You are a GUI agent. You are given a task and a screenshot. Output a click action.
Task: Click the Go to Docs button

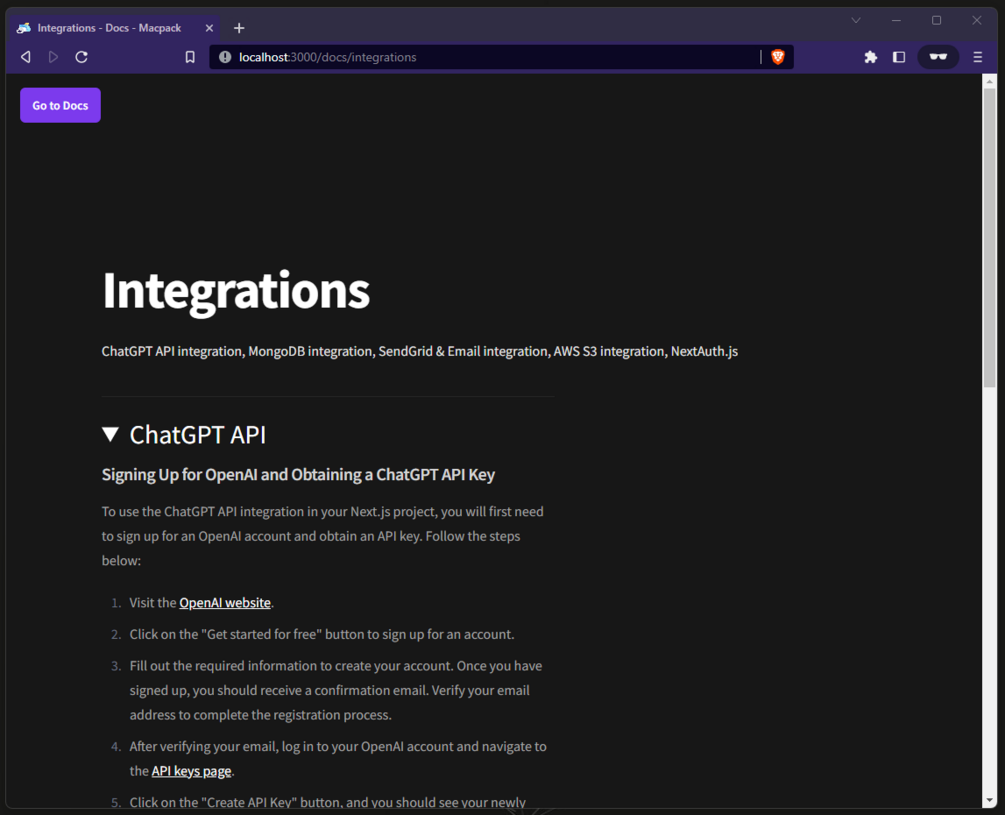[60, 106]
